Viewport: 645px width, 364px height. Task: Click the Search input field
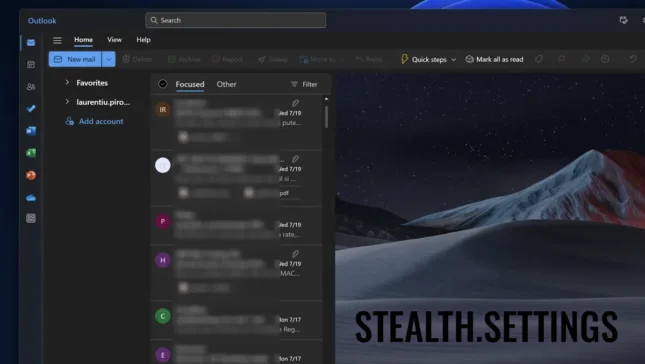235,20
